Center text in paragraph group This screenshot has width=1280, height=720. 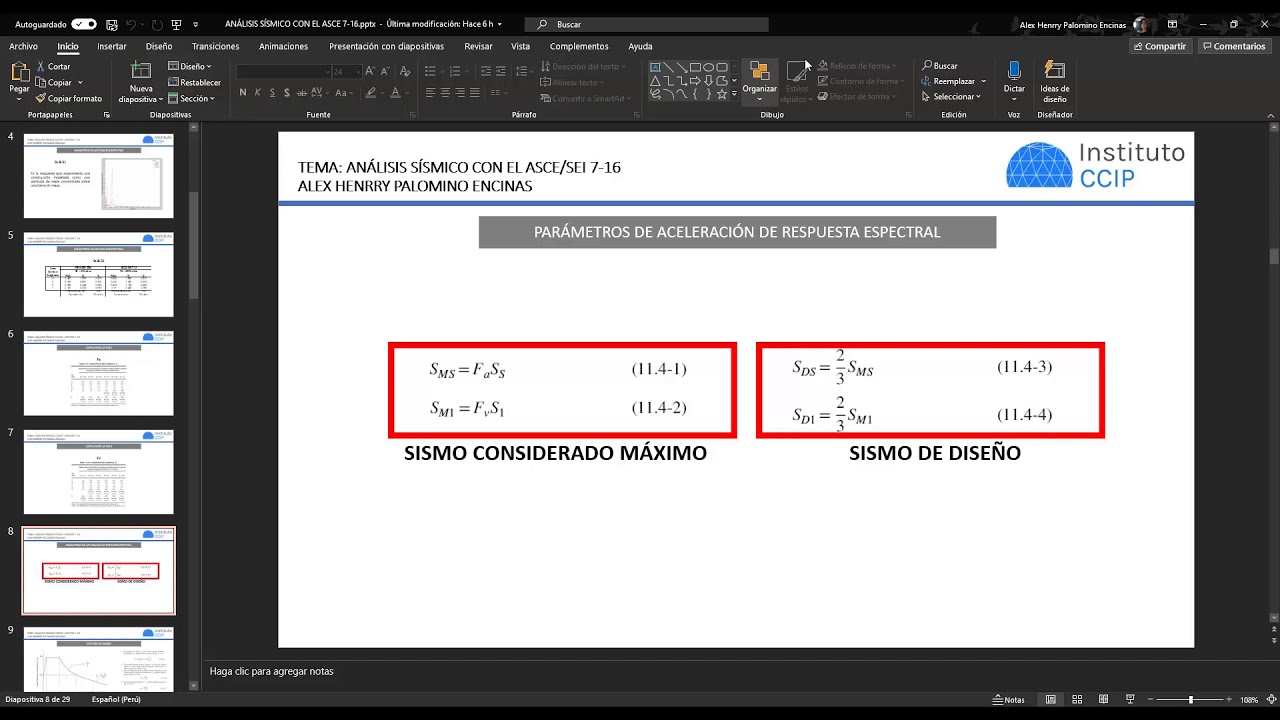445,92
